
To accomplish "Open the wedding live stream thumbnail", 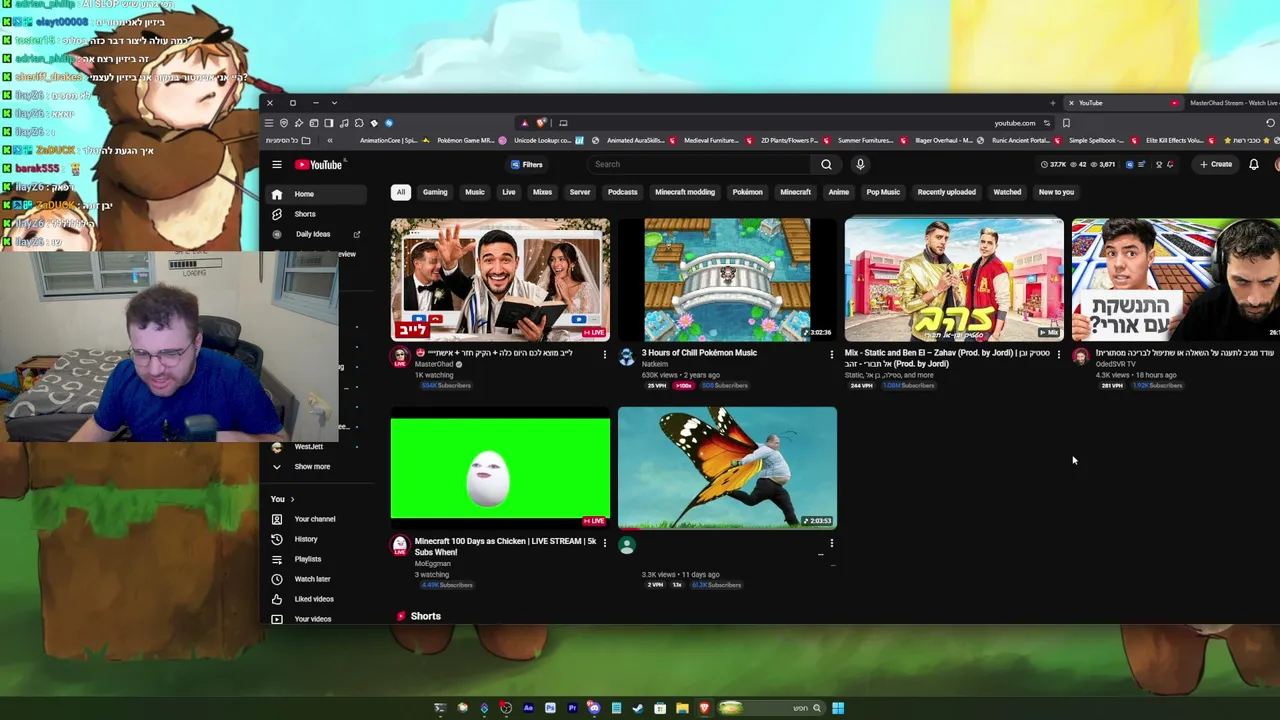I will [x=500, y=280].
